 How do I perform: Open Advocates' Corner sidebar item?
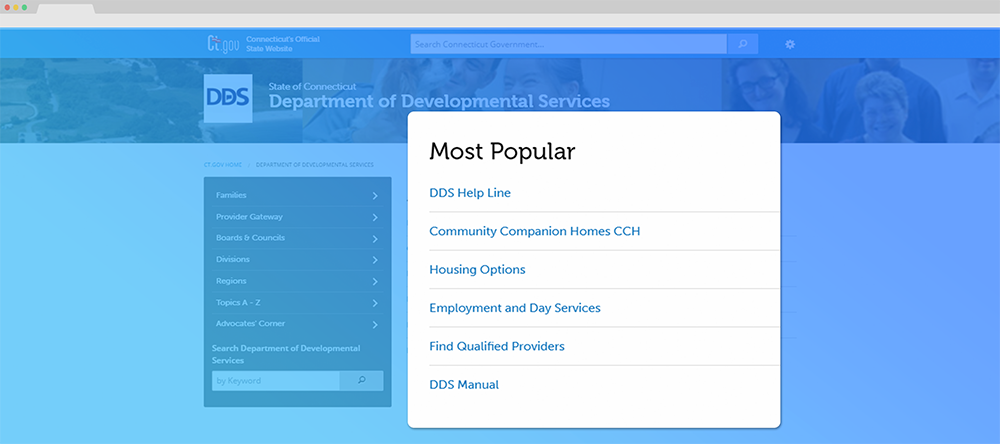click(248, 324)
